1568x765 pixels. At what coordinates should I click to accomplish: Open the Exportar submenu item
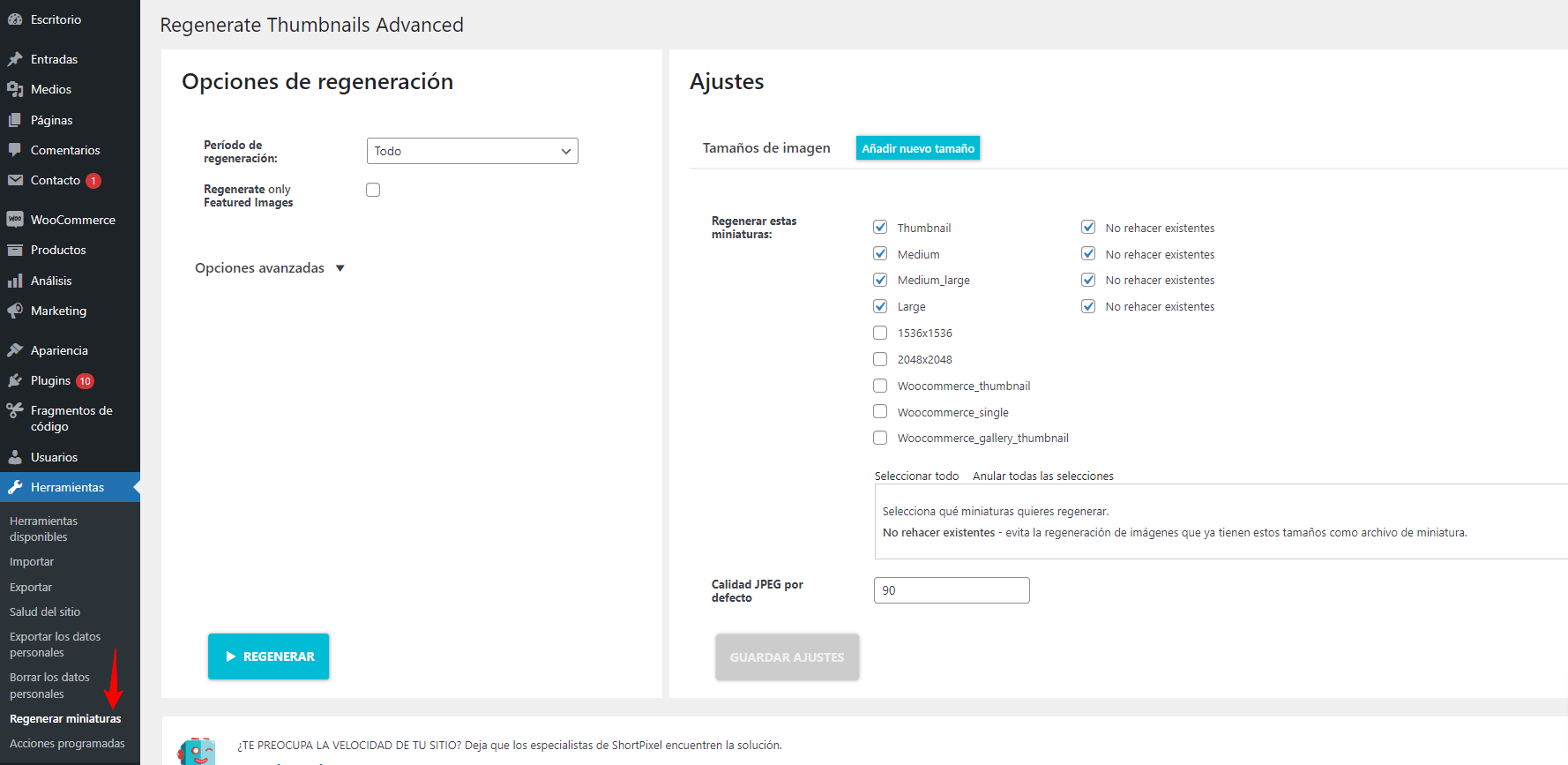(x=31, y=588)
